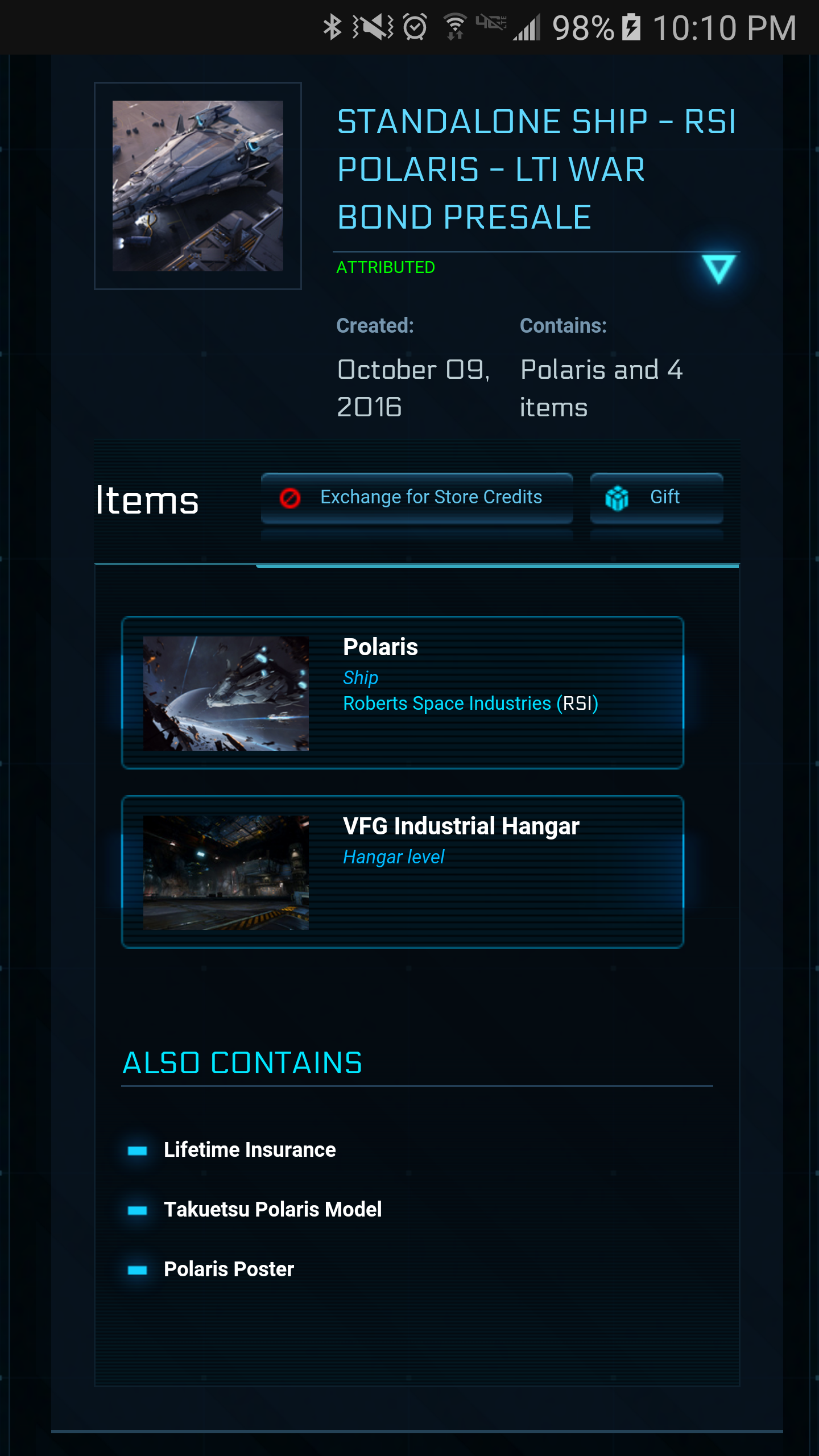The image size is (819, 1456).
Task: Tap the pledge package ship image
Action: [x=197, y=186]
